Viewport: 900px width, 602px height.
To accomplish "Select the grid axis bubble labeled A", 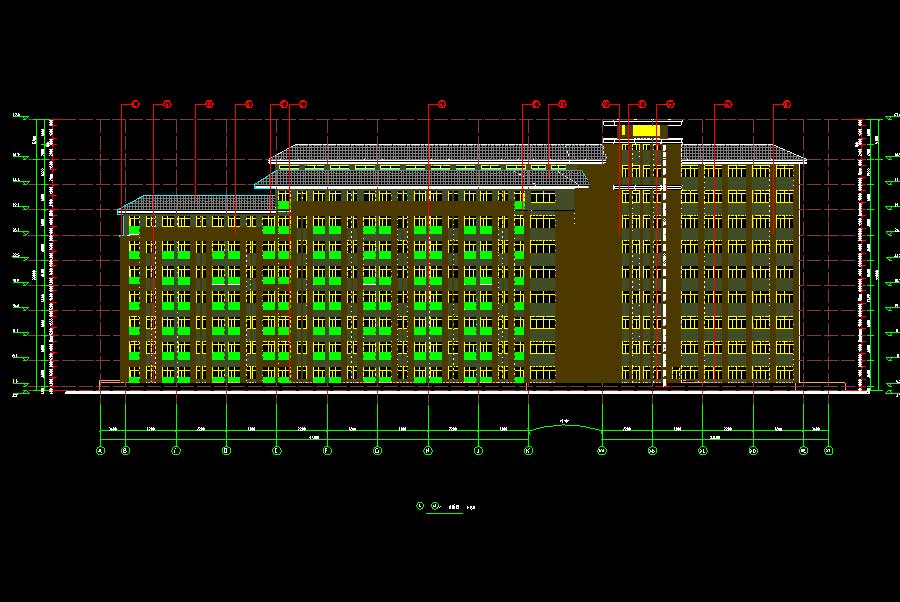I will coord(100,451).
